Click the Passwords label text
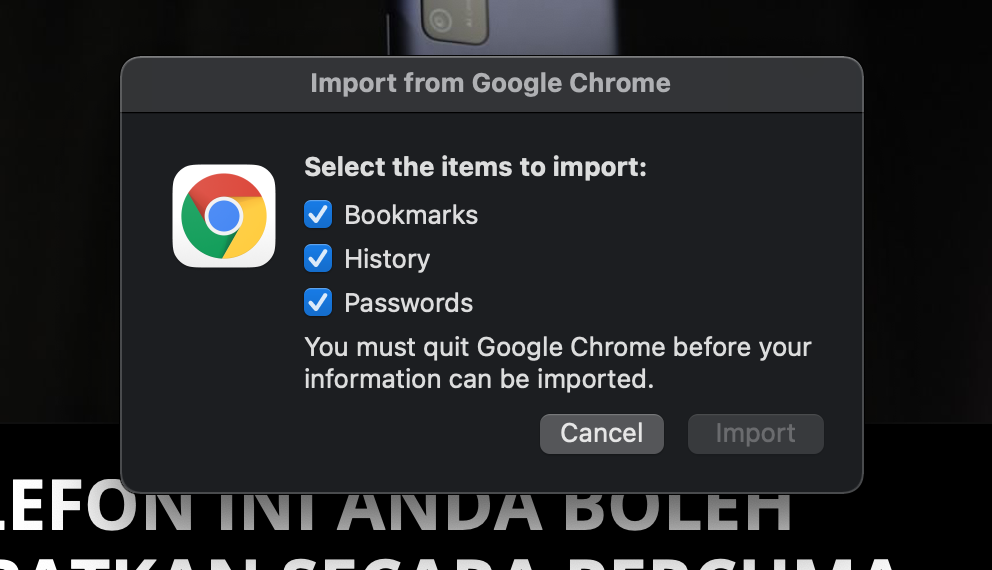 click(408, 303)
